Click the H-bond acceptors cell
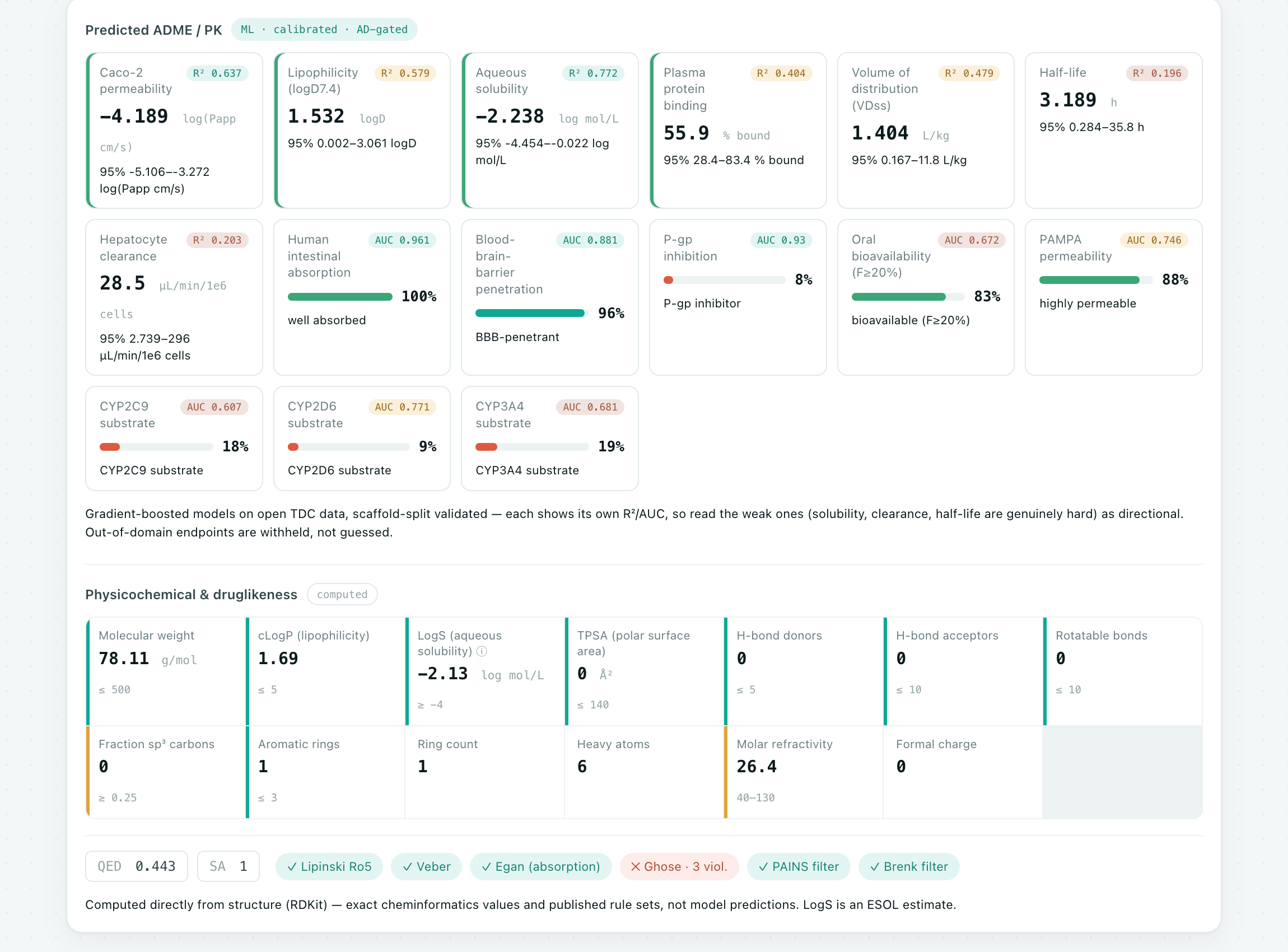 click(x=964, y=671)
